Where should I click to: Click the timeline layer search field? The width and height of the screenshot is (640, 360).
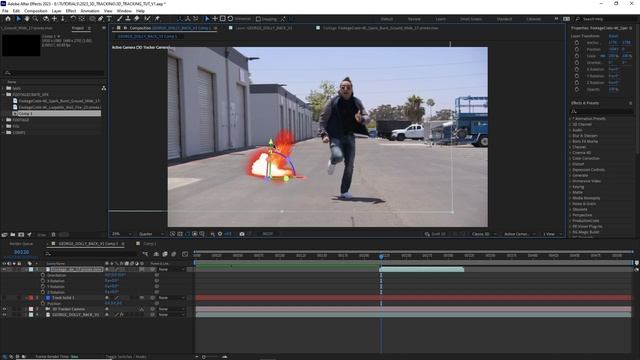90,254
